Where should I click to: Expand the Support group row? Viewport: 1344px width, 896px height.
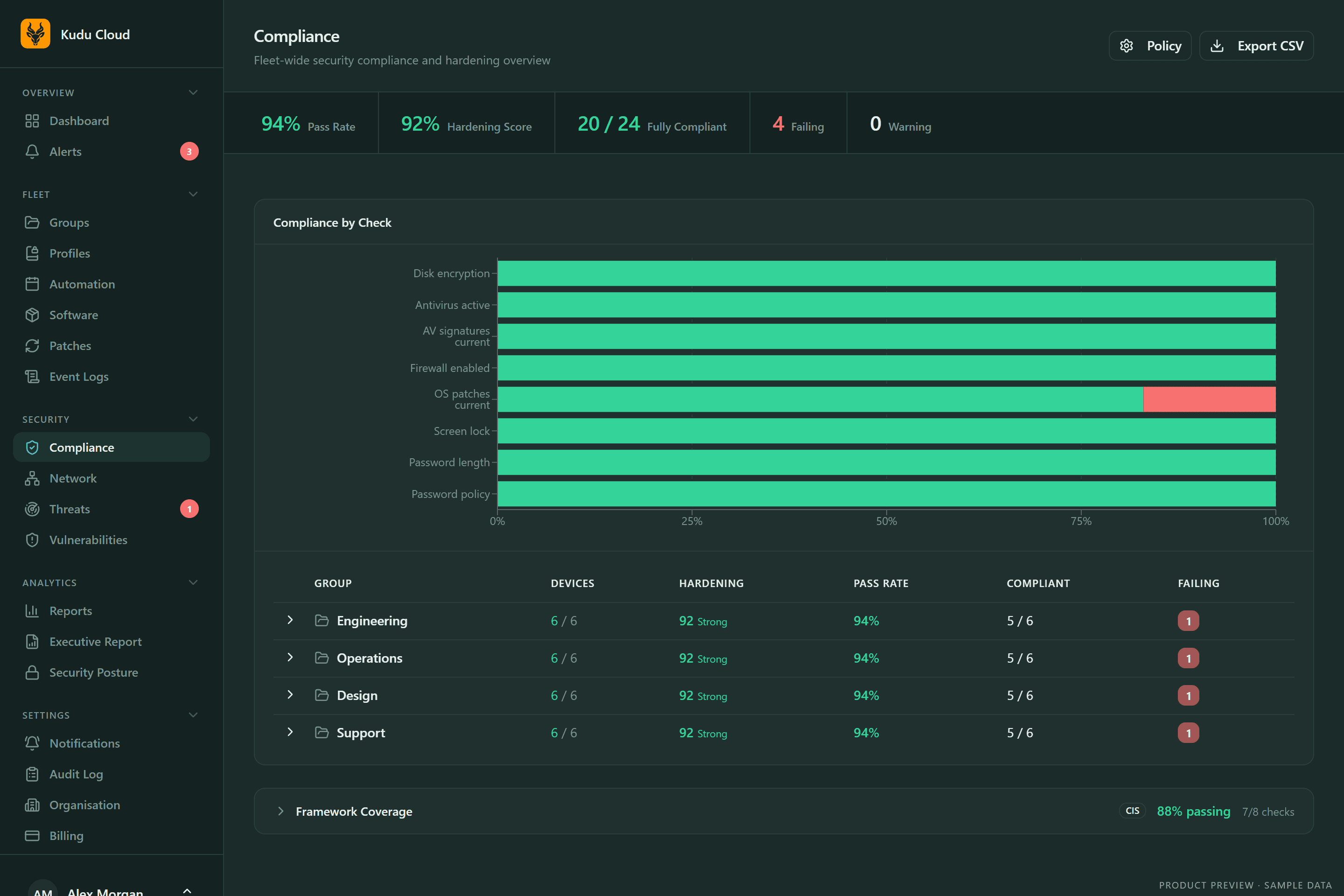click(x=290, y=732)
